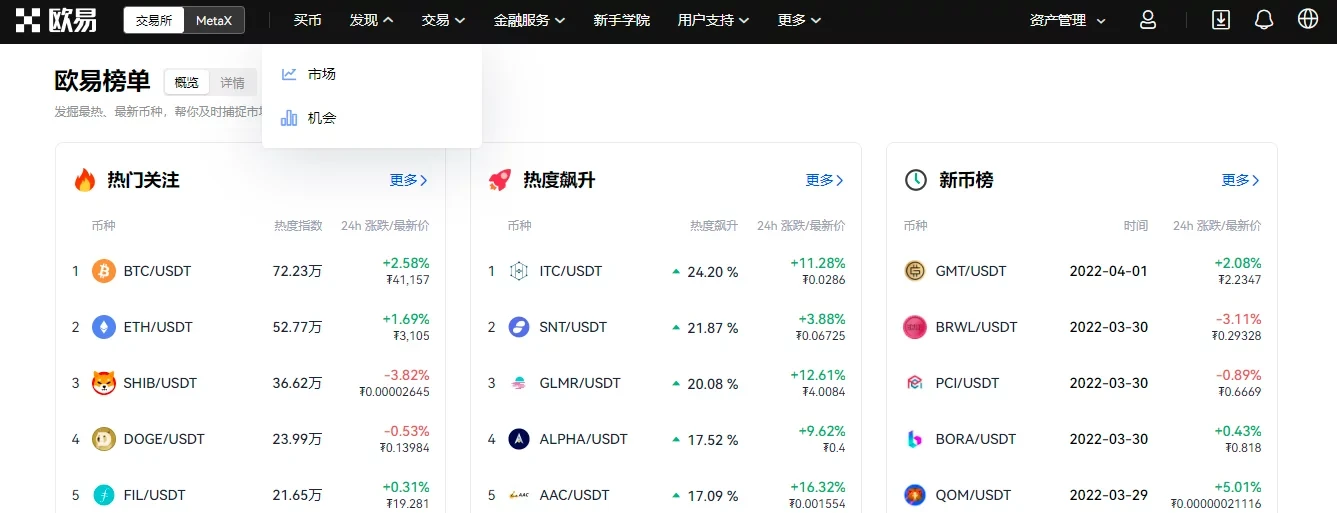Click the rocket icon by 热度飙升

pyautogui.click(x=500, y=180)
